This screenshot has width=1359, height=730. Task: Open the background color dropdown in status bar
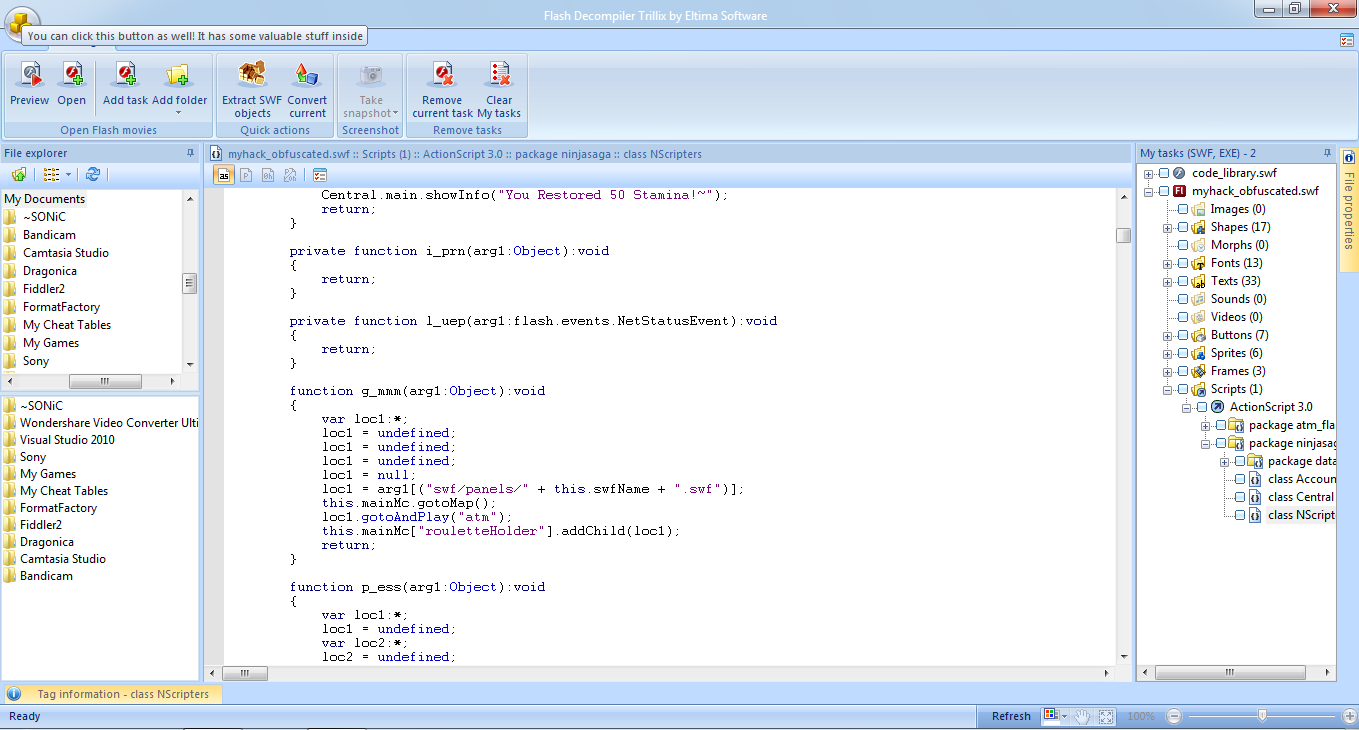(x=1064, y=716)
